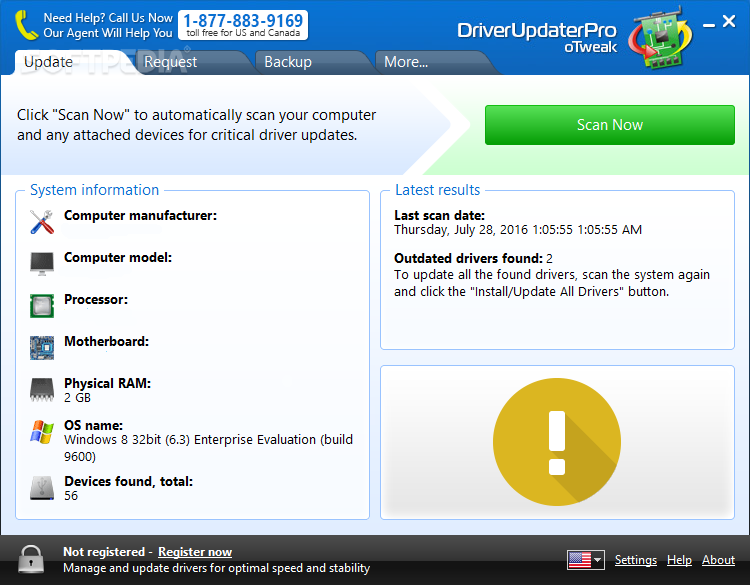Open the Backup tab
Viewport: 750px width, 585px height.
(x=288, y=62)
